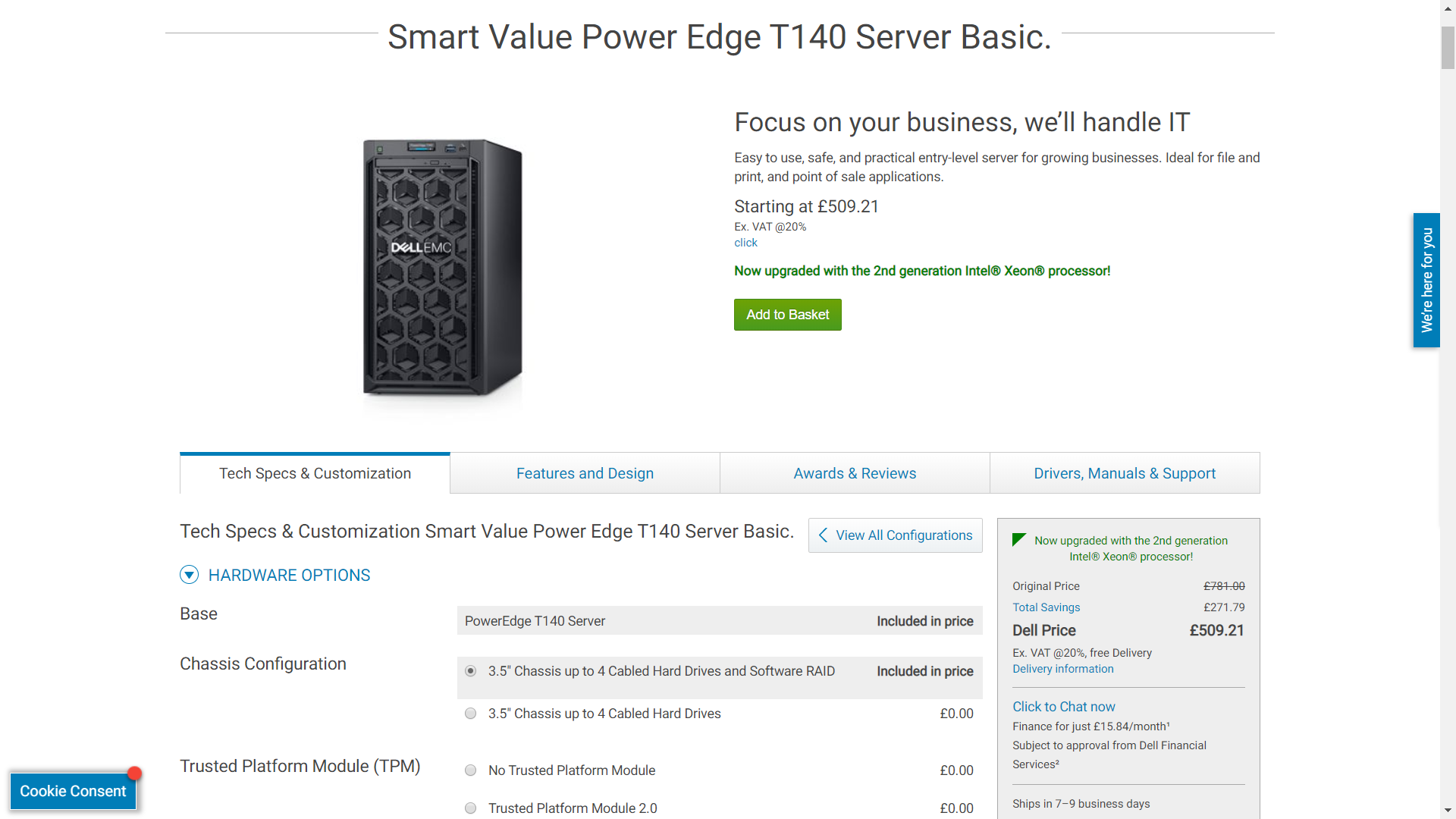Click the 'Chassis Configuration' label
The image size is (1456, 819).
pyautogui.click(x=262, y=664)
